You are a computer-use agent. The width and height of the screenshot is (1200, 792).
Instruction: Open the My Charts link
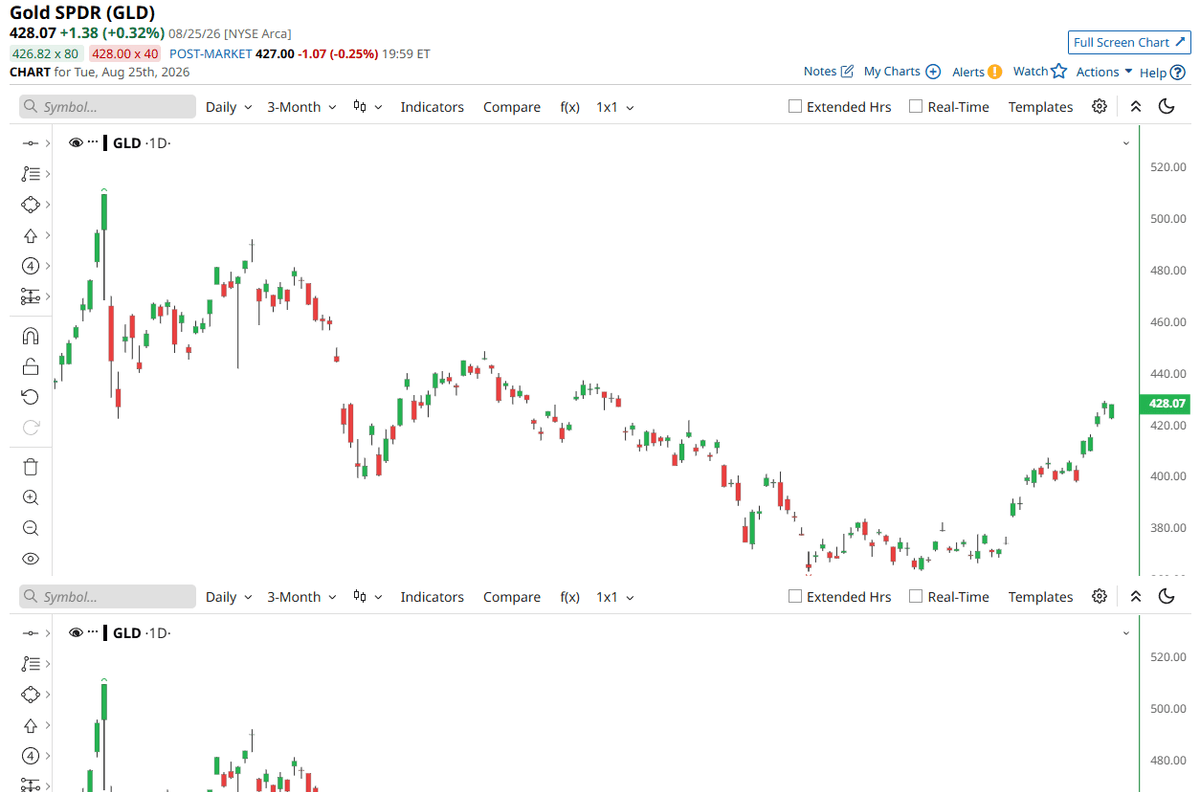[902, 72]
